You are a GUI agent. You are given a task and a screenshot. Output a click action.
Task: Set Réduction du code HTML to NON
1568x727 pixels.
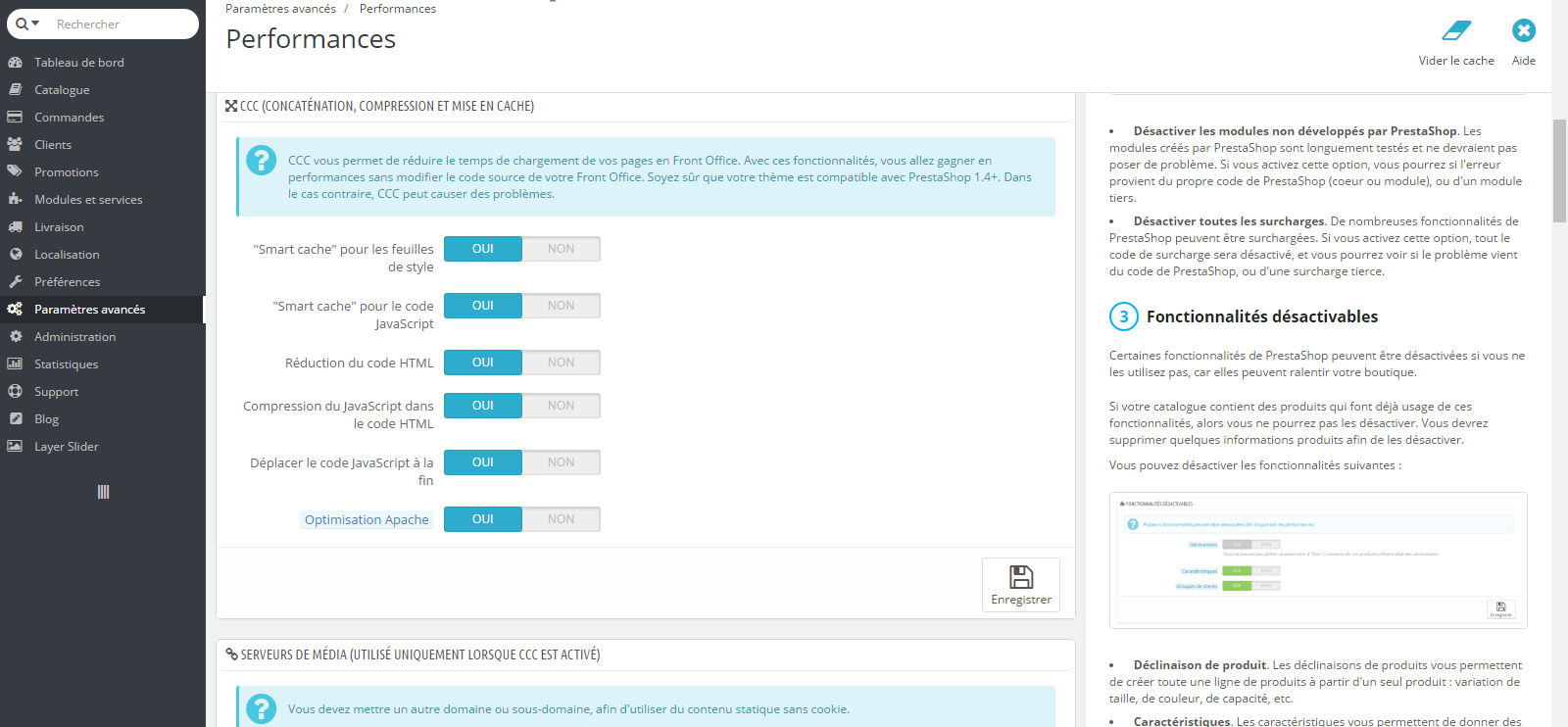tap(562, 363)
